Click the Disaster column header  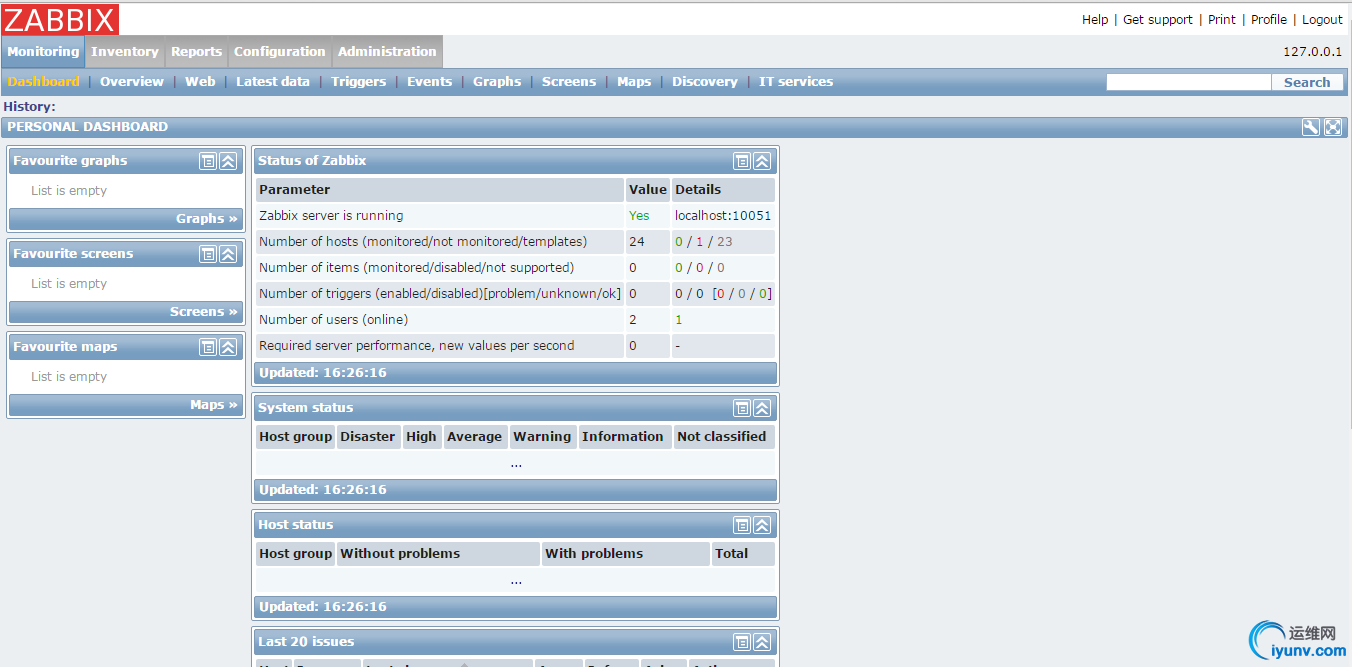click(x=368, y=437)
